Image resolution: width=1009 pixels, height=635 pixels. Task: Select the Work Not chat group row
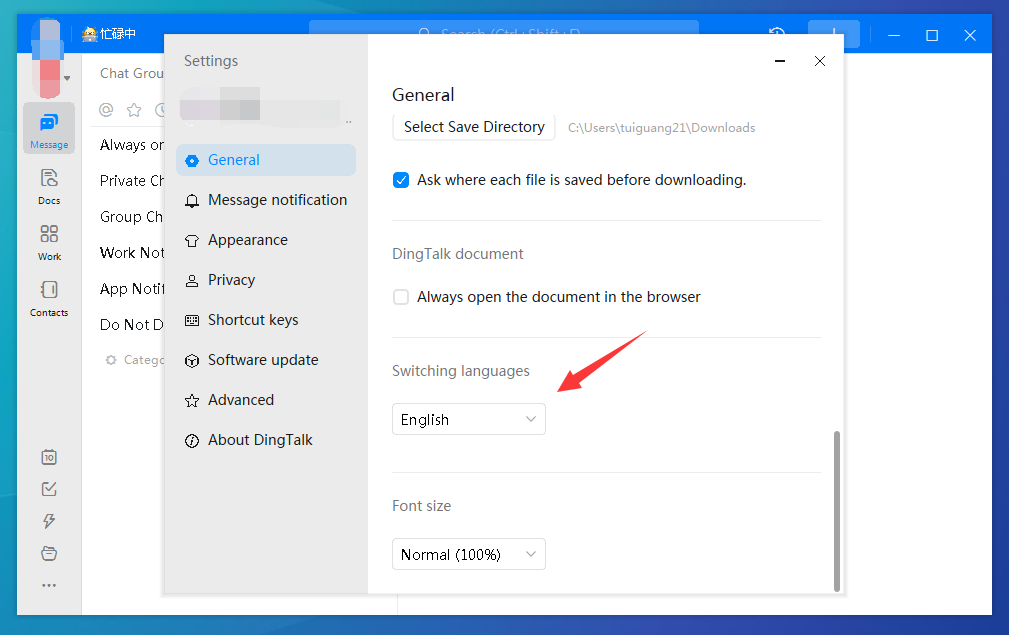131,253
